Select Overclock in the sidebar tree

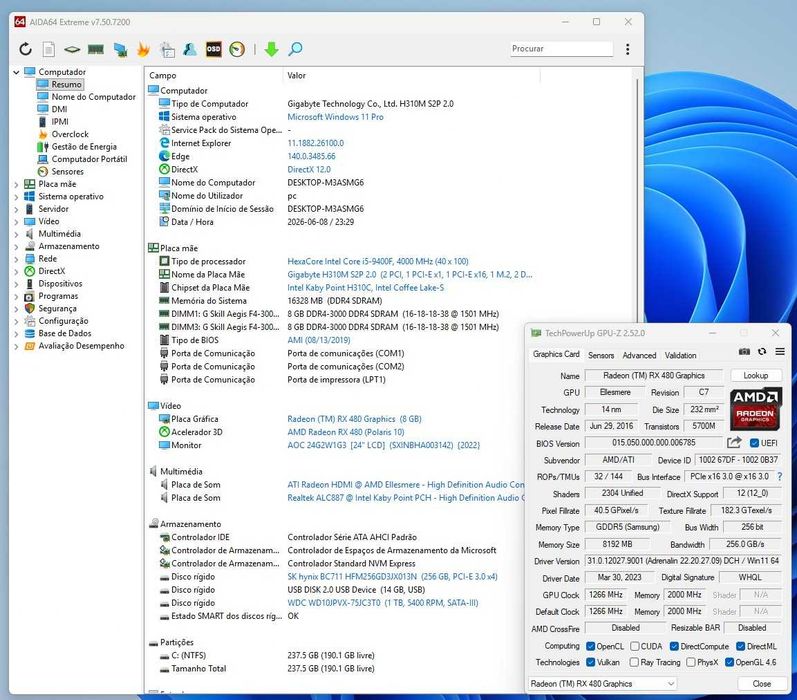pos(70,134)
